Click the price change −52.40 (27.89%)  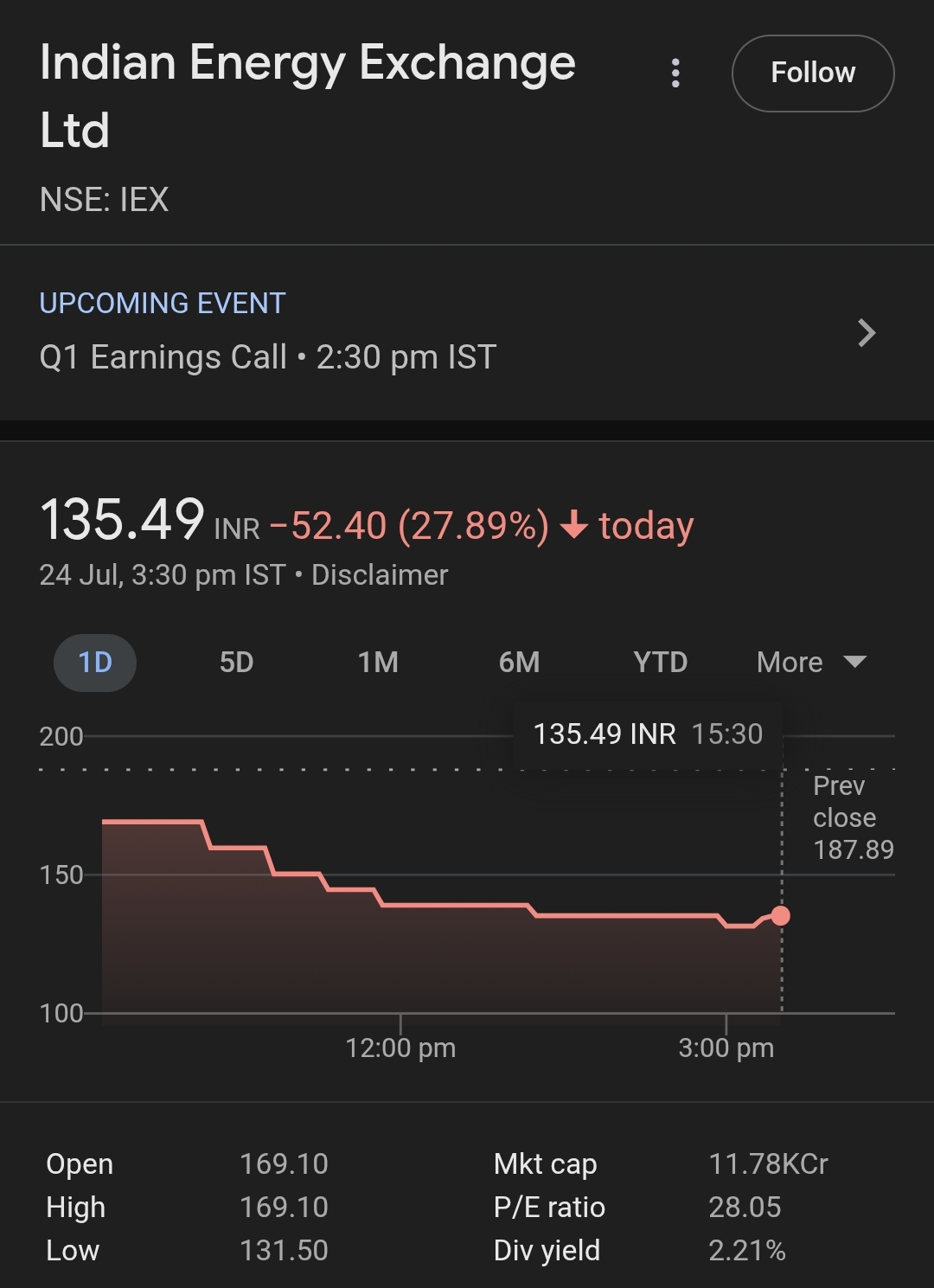pos(409,526)
